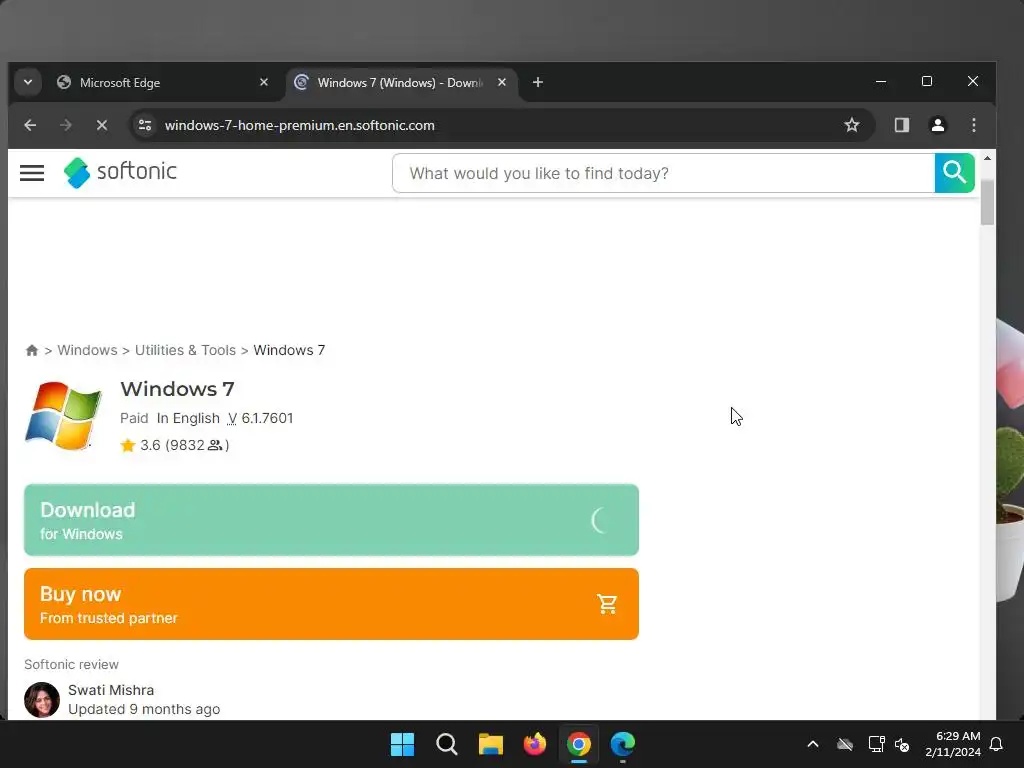Open the Windows Start menu
The height and width of the screenshot is (768, 1024).
[x=402, y=744]
